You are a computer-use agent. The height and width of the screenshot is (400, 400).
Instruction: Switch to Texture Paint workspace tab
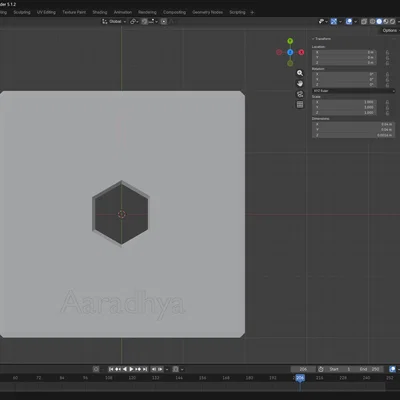pos(74,12)
